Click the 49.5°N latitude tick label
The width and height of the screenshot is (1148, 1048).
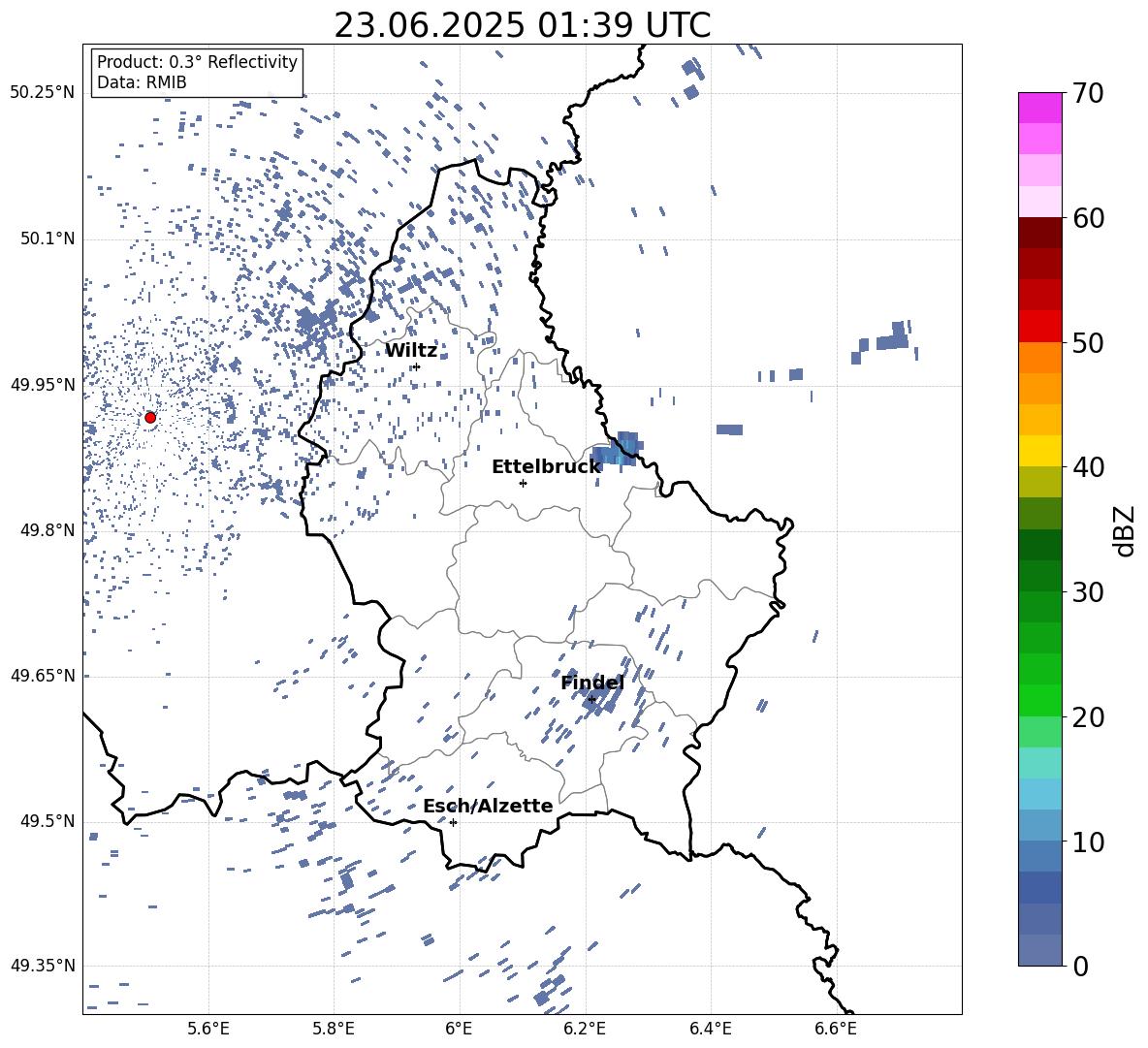[x=48, y=821]
